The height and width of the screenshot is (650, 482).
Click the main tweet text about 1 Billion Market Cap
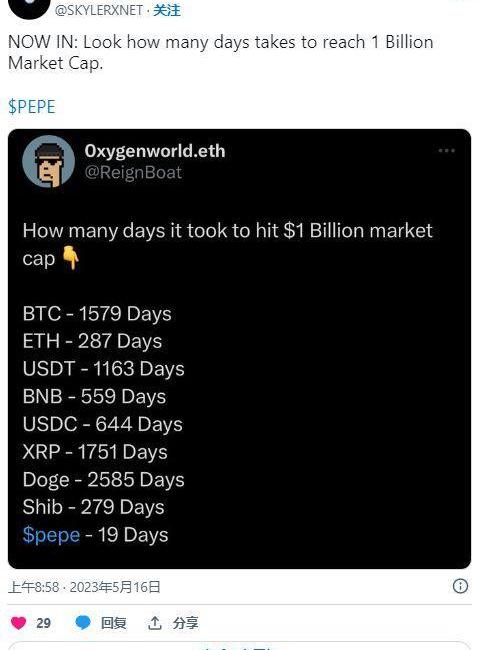(220, 53)
